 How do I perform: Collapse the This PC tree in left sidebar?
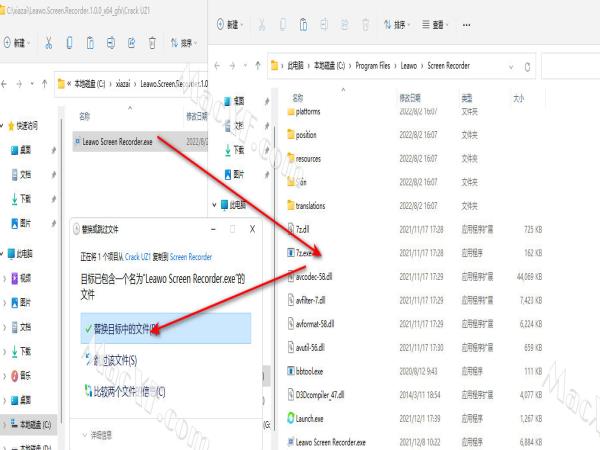coord(2,253)
